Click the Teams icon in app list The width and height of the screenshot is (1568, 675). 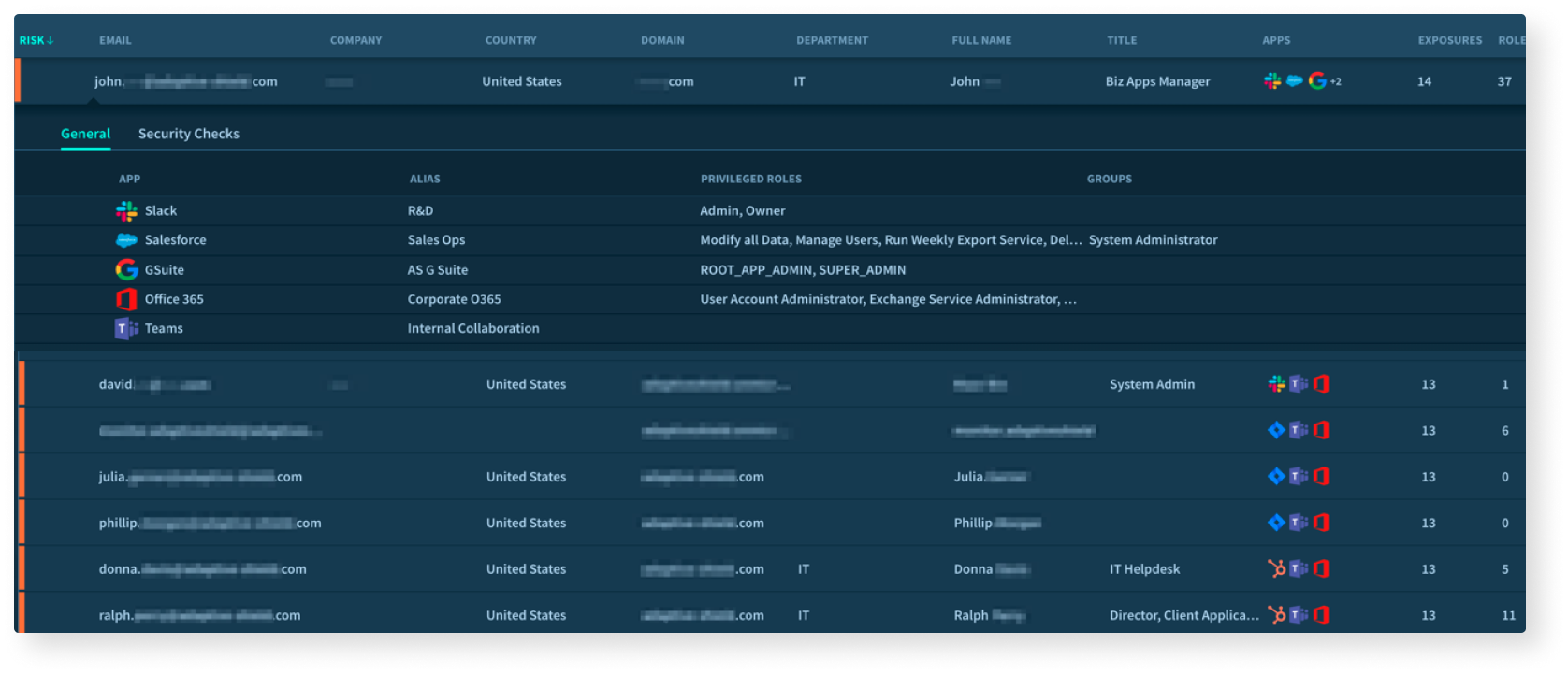[x=126, y=329]
